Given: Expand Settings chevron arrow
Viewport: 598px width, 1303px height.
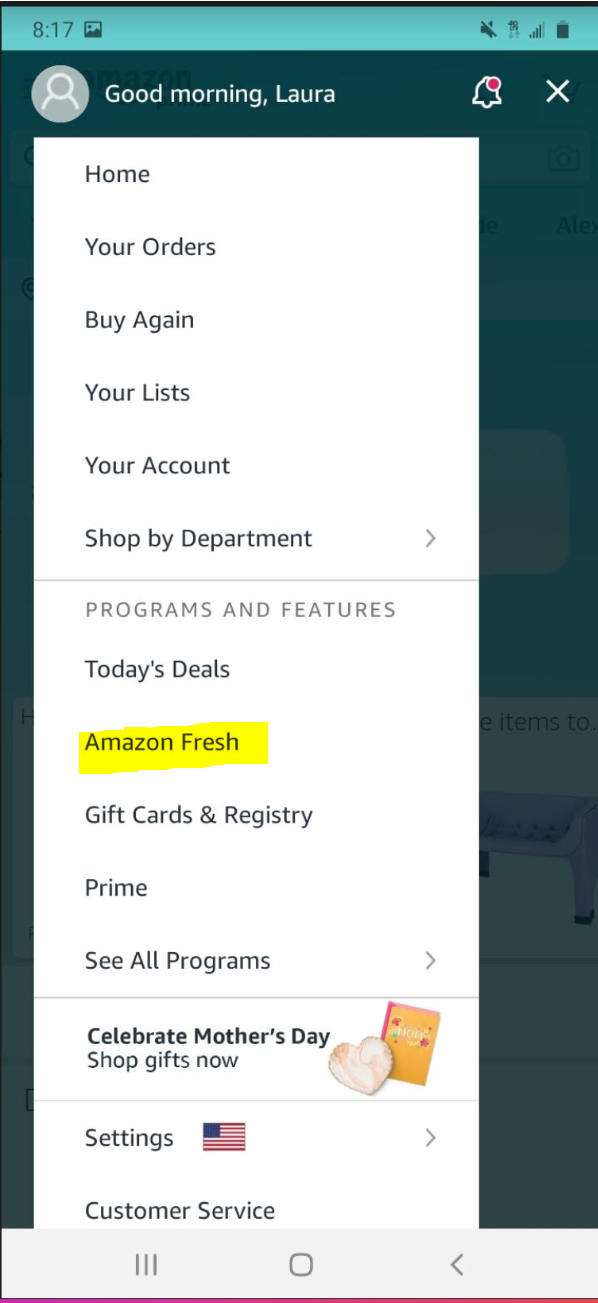Looking at the screenshot, I should click(x=431, y=1137).
